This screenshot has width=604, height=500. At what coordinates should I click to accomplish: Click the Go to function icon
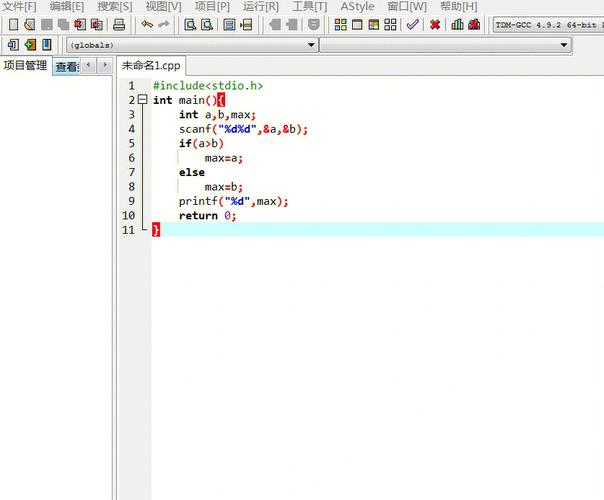229,25
